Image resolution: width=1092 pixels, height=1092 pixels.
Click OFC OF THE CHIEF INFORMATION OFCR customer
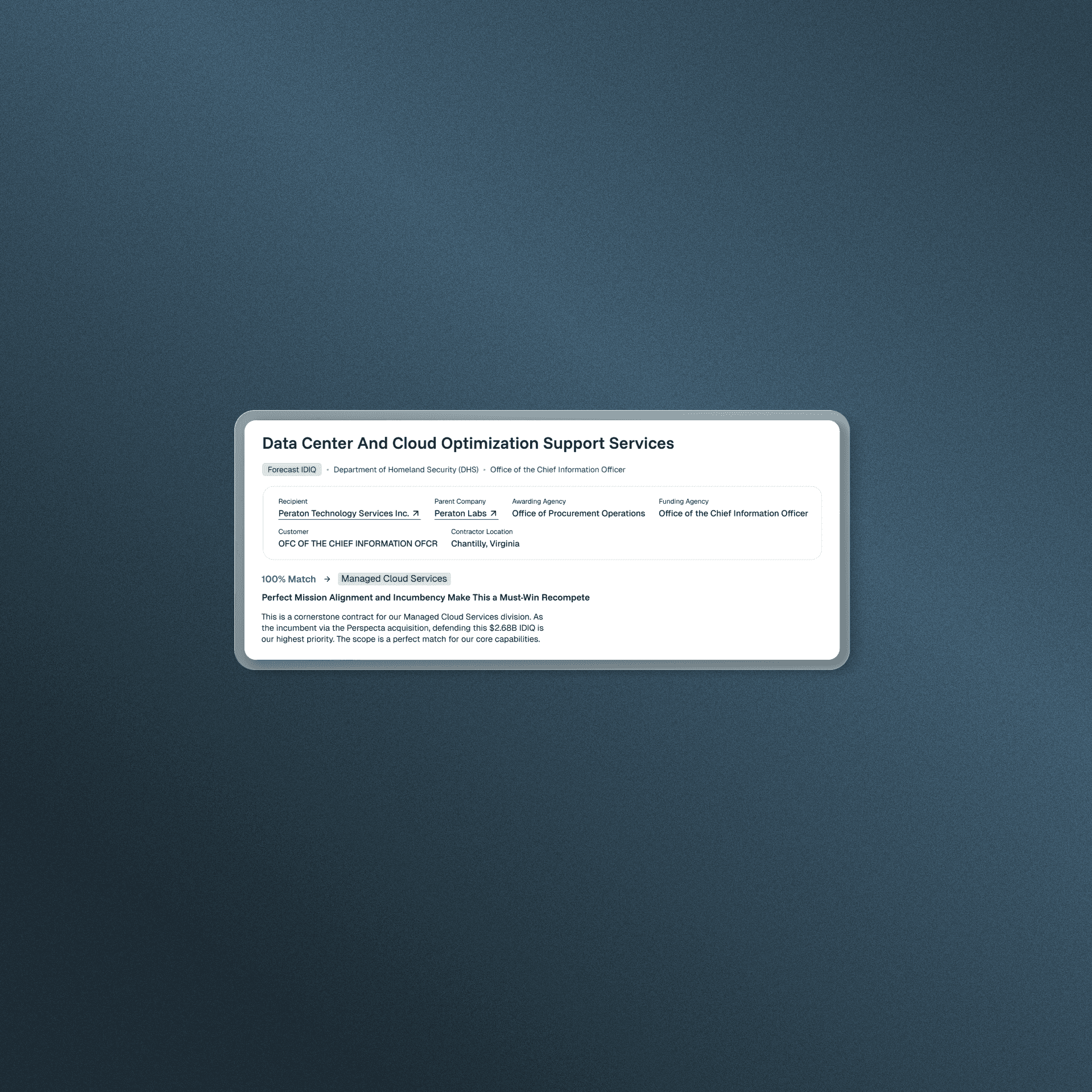coord(358,543)
